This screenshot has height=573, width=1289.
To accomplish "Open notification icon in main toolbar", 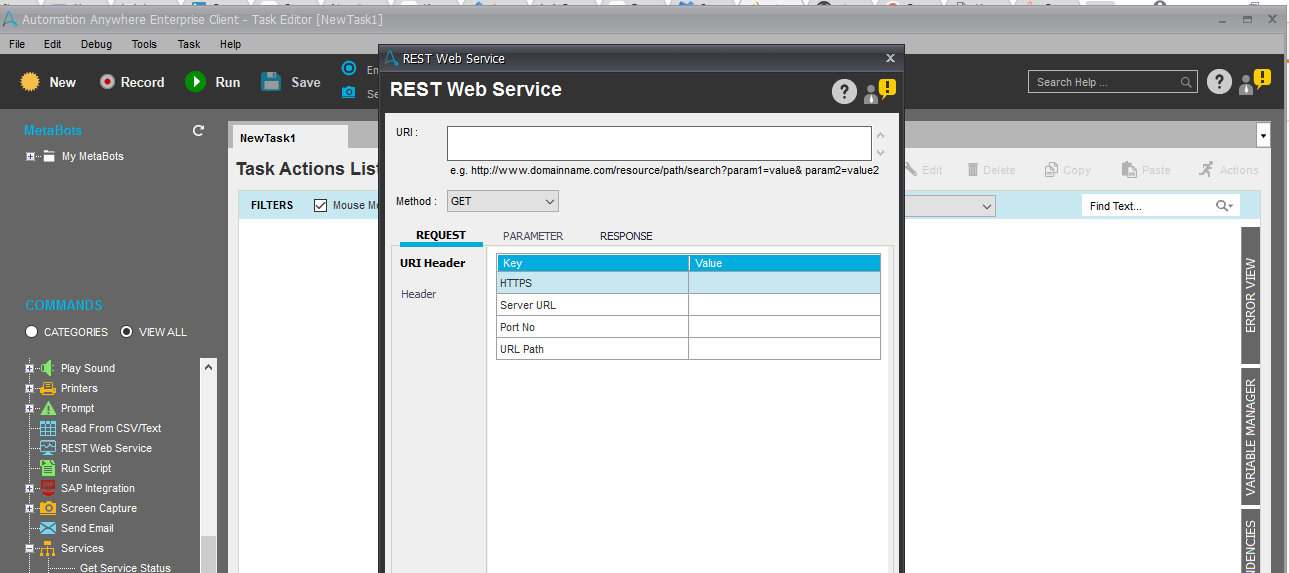I will (1254, 82).
